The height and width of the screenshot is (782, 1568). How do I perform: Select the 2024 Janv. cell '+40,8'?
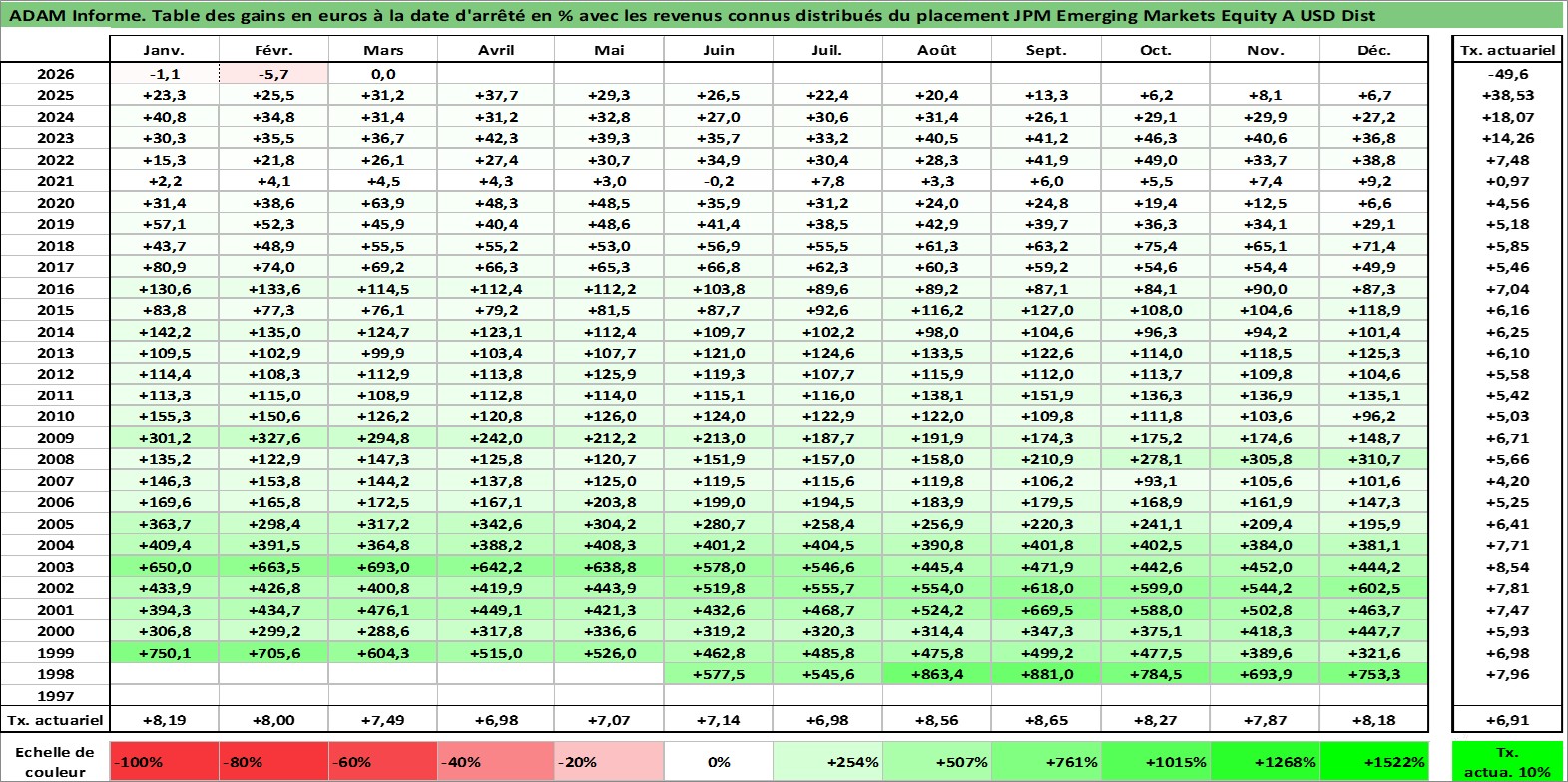[x=164, y=117]
